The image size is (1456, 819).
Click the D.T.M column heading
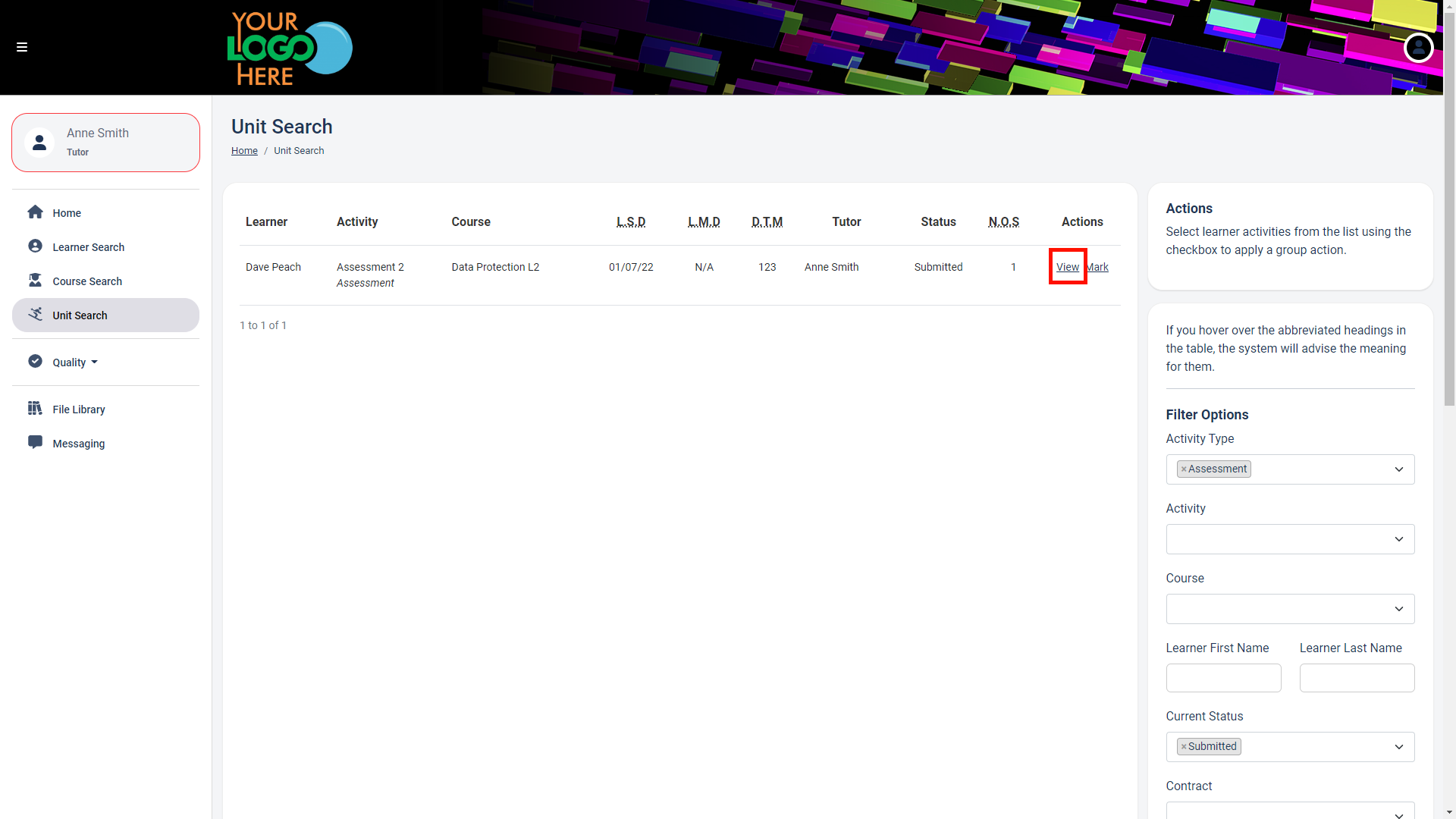(x=767, y=222)
